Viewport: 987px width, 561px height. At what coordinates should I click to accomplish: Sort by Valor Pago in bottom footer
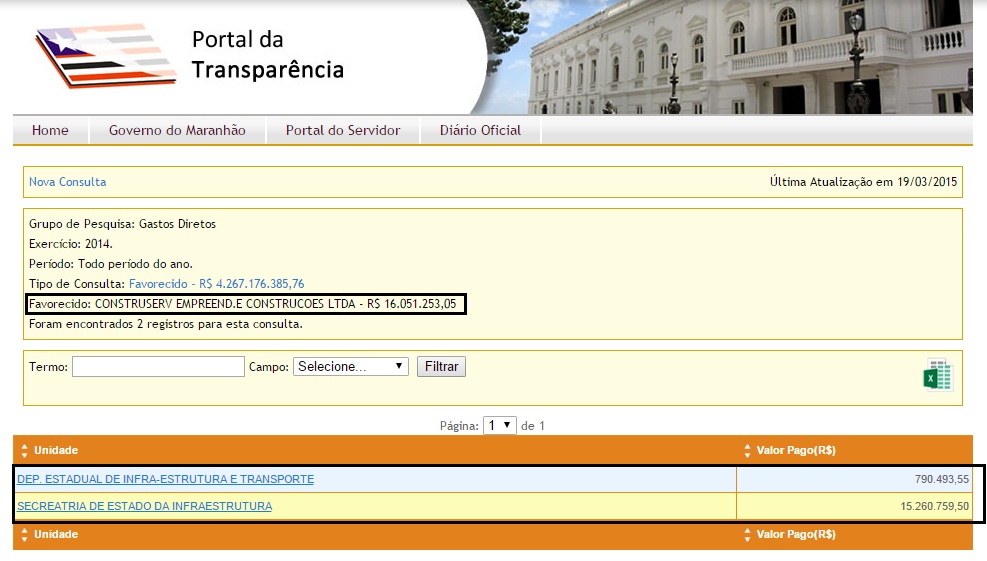tap(795, 534)
